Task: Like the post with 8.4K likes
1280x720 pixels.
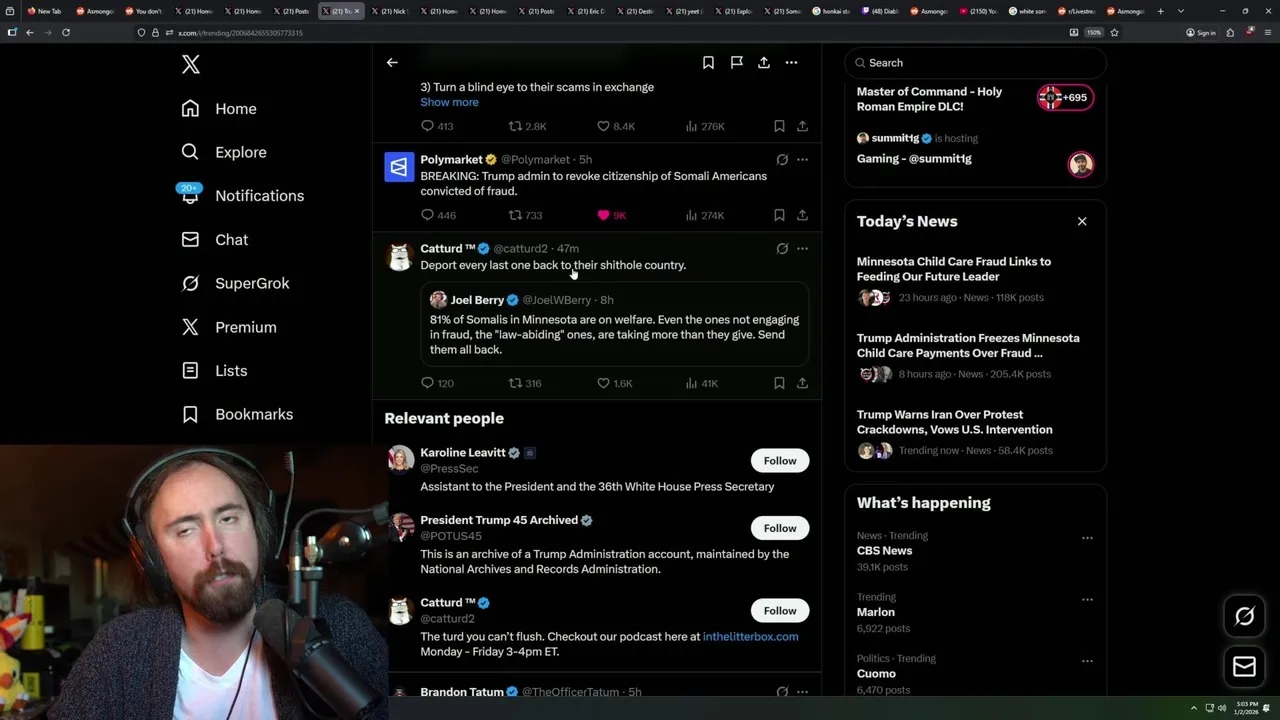Action: (615, 126)
